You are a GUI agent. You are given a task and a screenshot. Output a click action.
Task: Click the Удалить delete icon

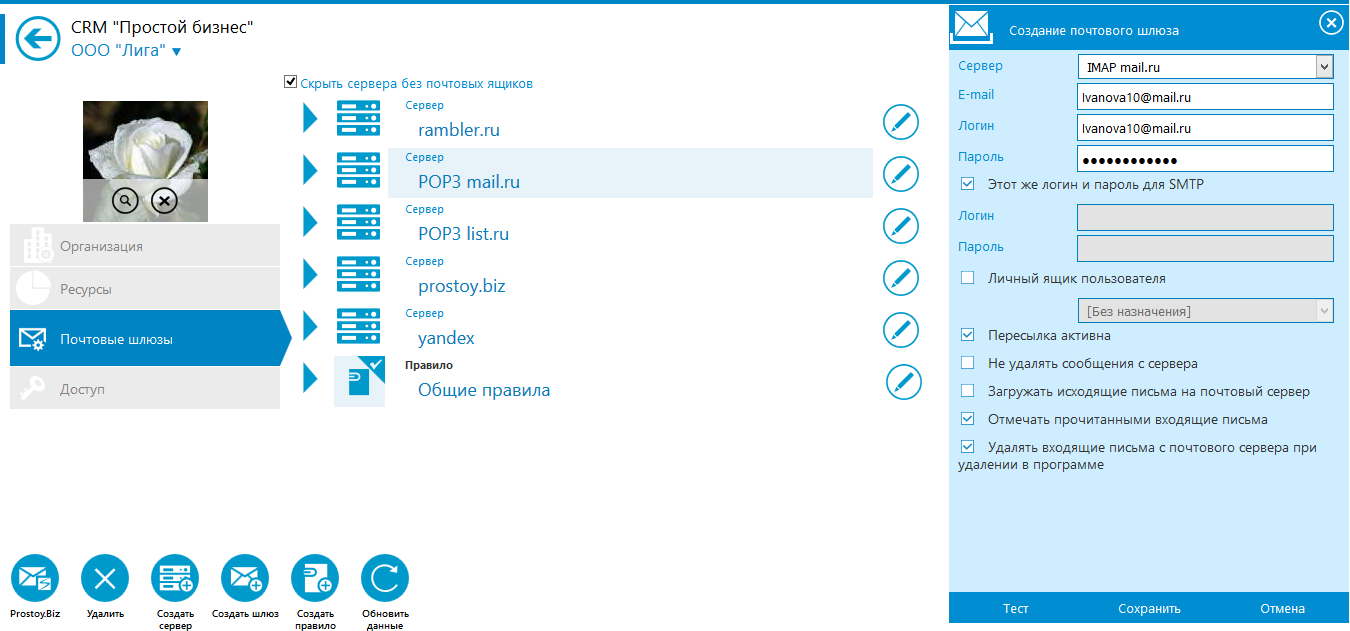pos(105,579)
